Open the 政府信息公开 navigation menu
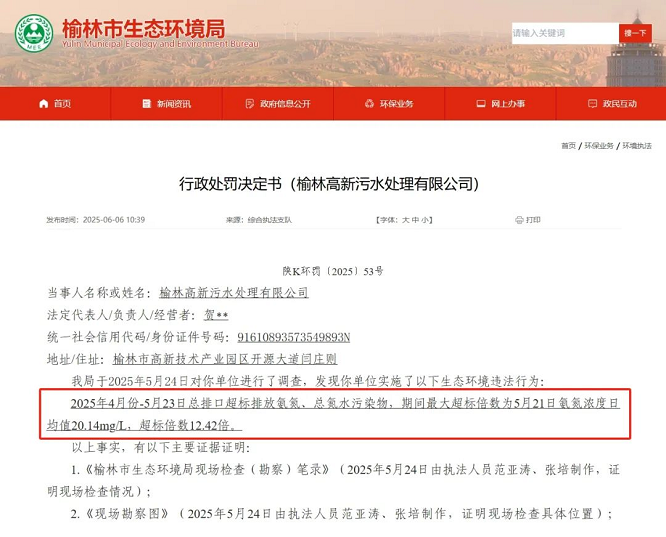The height and width of the screenshot is (537, 666). pyautogui.click(x=278, y=104)
